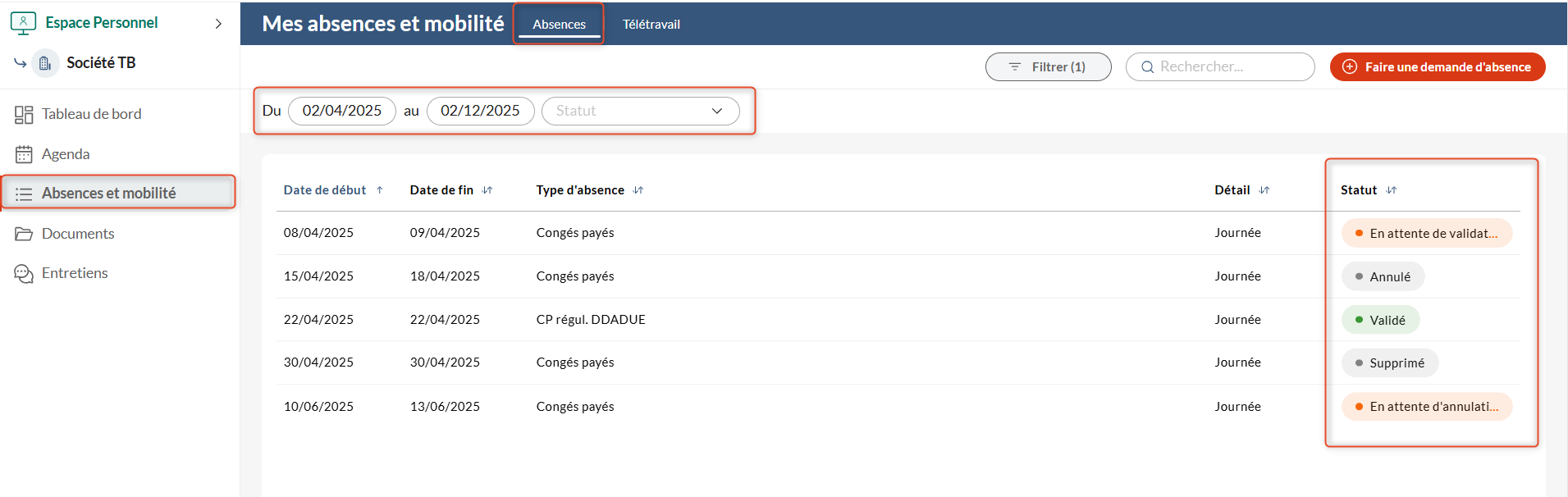Image resolution: width=1568 pixels, height=497 pixels.
Task: Click the Entretiens chat bubbles icon
Action: click(x=24, y=273)
